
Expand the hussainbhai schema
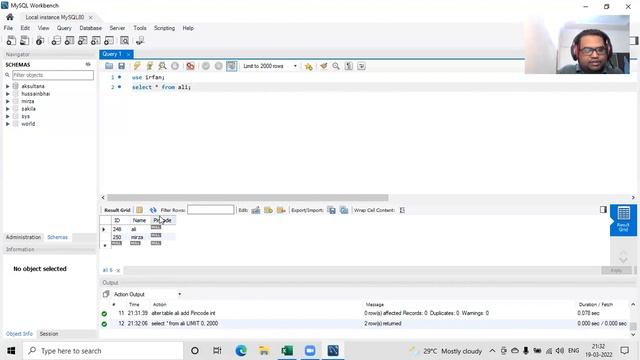[x=7, y=94]
